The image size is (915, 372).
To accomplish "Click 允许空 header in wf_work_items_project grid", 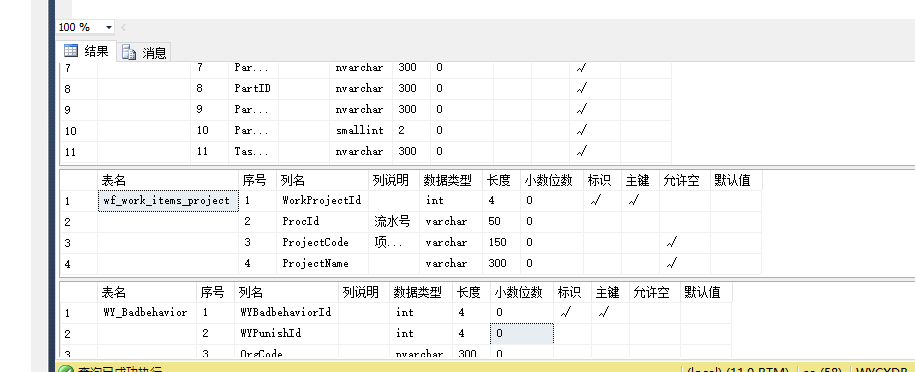I will point(684,180).
